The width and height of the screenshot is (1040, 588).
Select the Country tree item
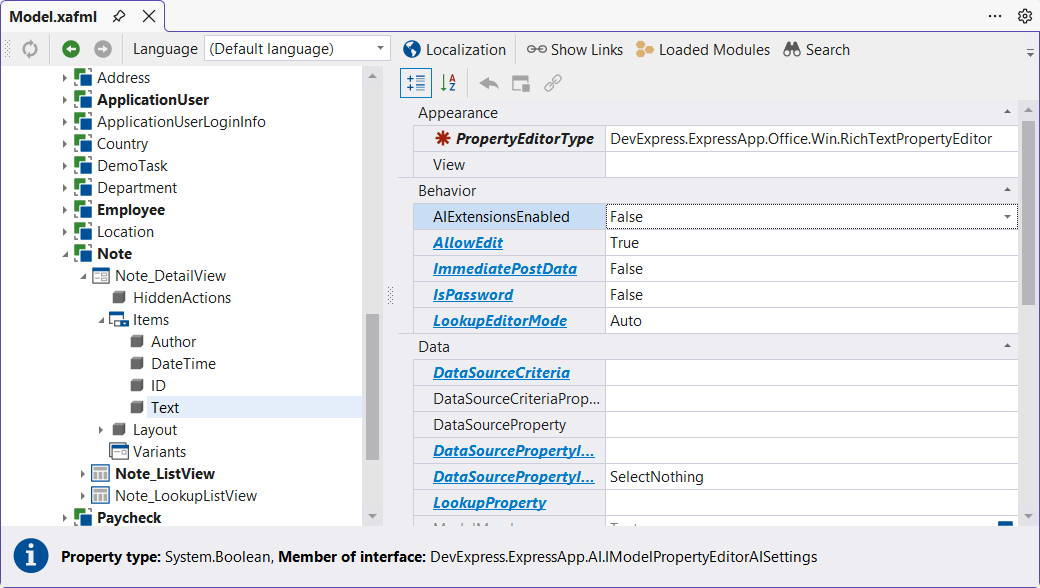pyautogui.click(x=122, y=144)
